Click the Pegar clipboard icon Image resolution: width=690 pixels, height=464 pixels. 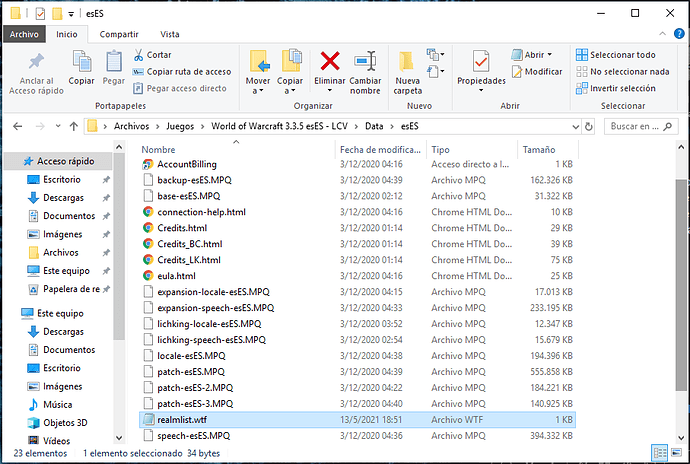coord(114,68)
